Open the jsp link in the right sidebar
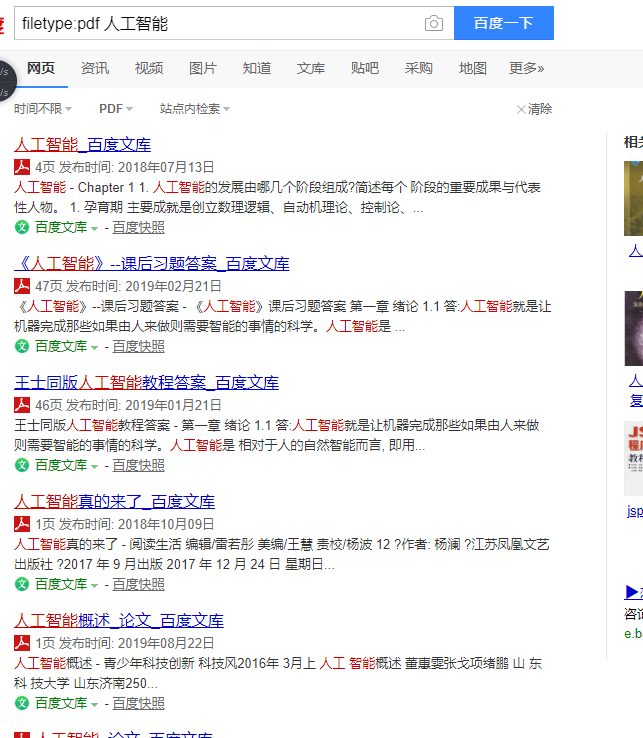Image resolution: width=643 pixels, height=738 pixels. point(635,511)
